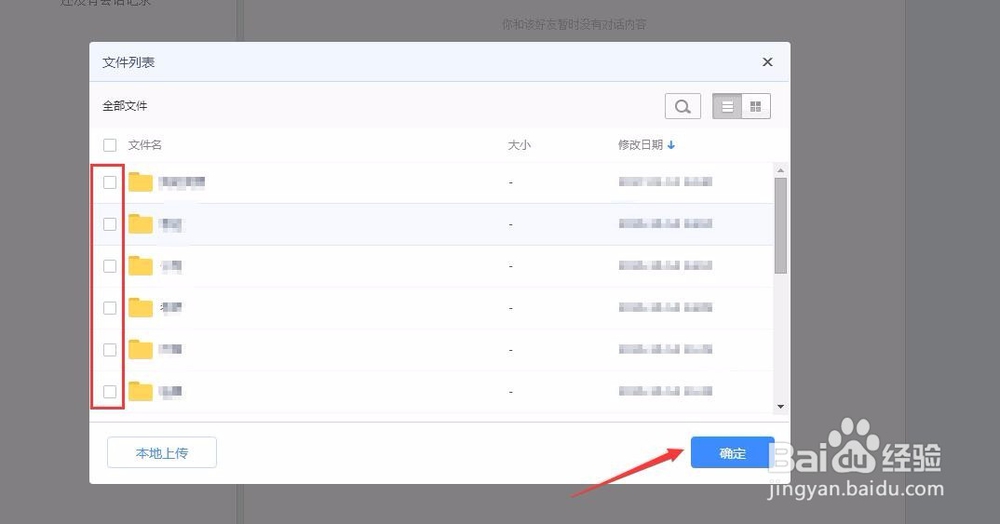Viewport: 1000px width, 524px height.
Task: Confirm selection with the 确定 button
Action: coord(732,453)
